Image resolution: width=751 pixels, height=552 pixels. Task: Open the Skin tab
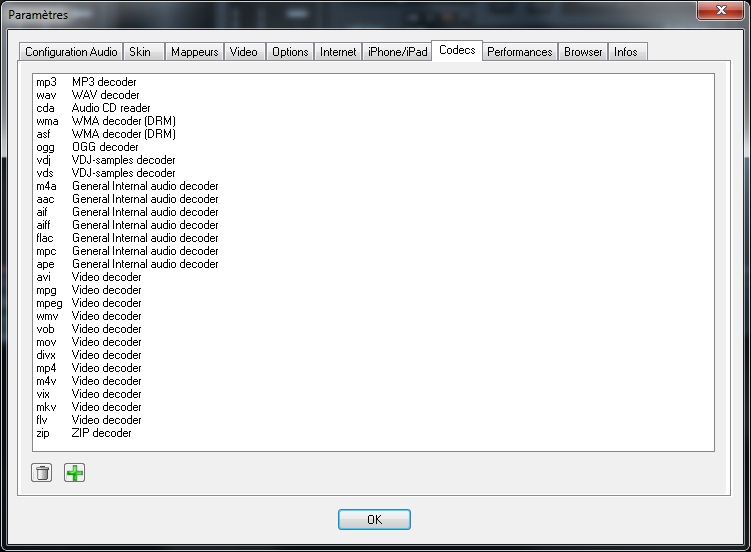tap(144, 52)
